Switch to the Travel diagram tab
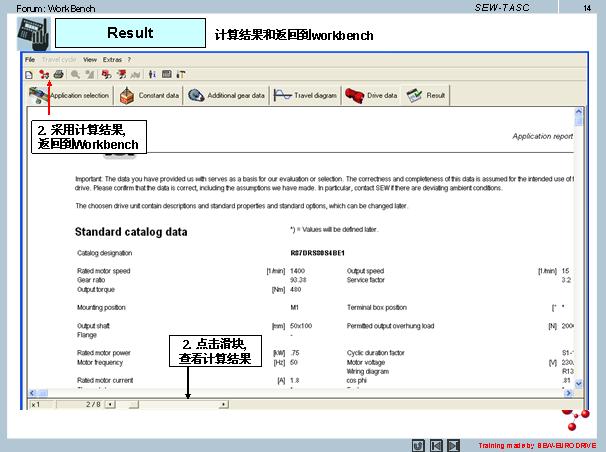Screen dimensions: 606x452 point(305,95)
